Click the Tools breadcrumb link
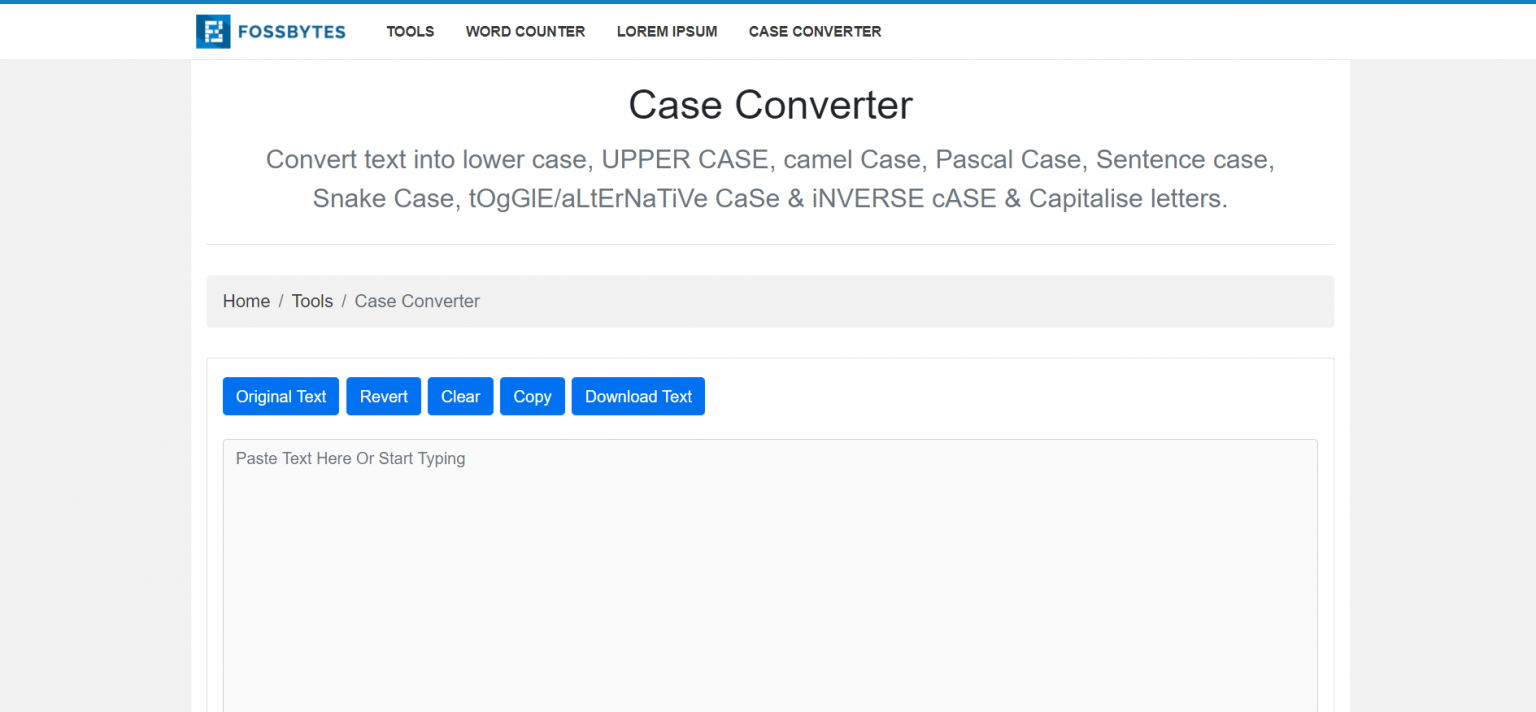Screen dimensions: 1536x712 pyautogui.click(x=312, y=301)
